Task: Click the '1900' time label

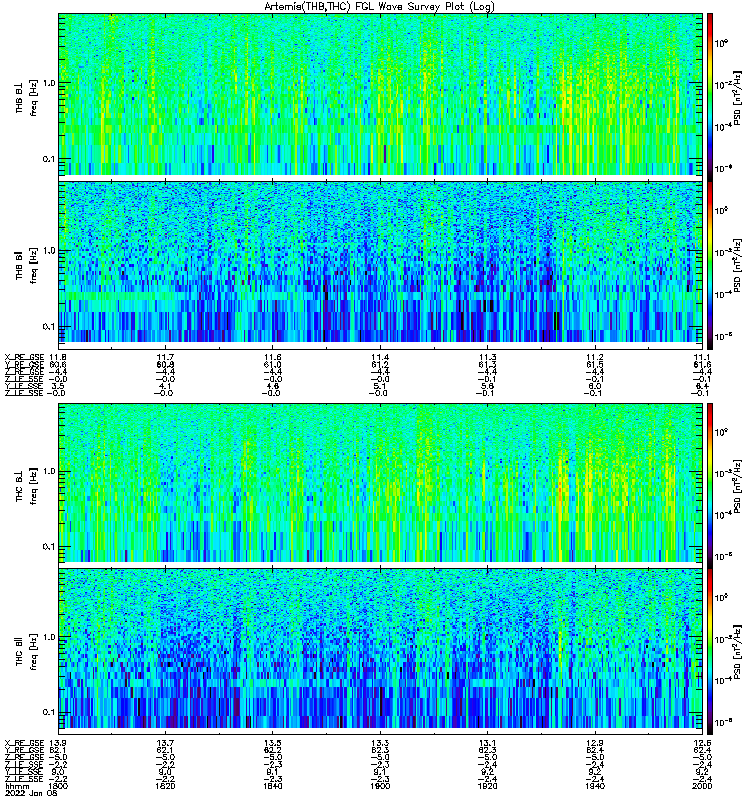Action: click(380, 786)
